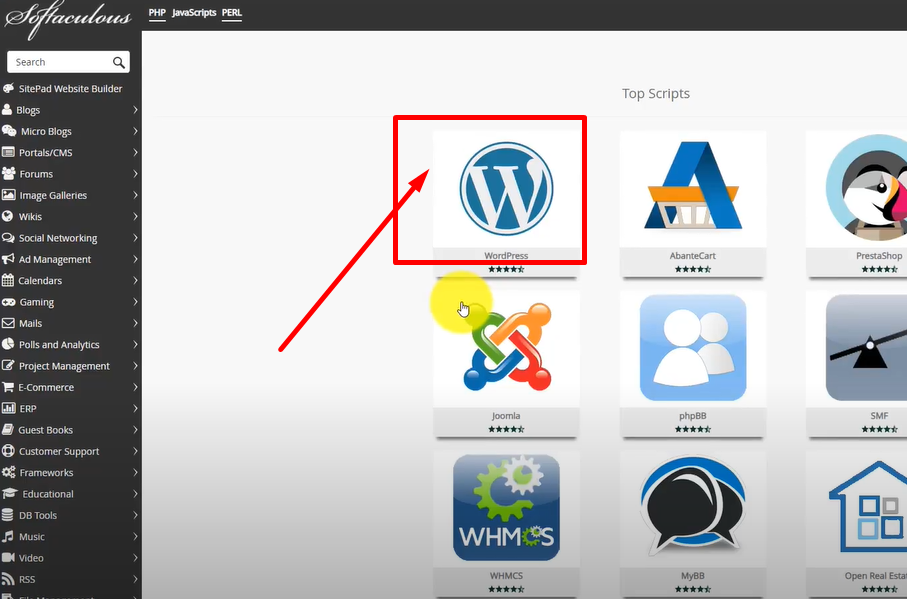The height and width of the screenshot is (599, 907).
Task: Click the Polls and Analytics pie icon
Action: 8,344
